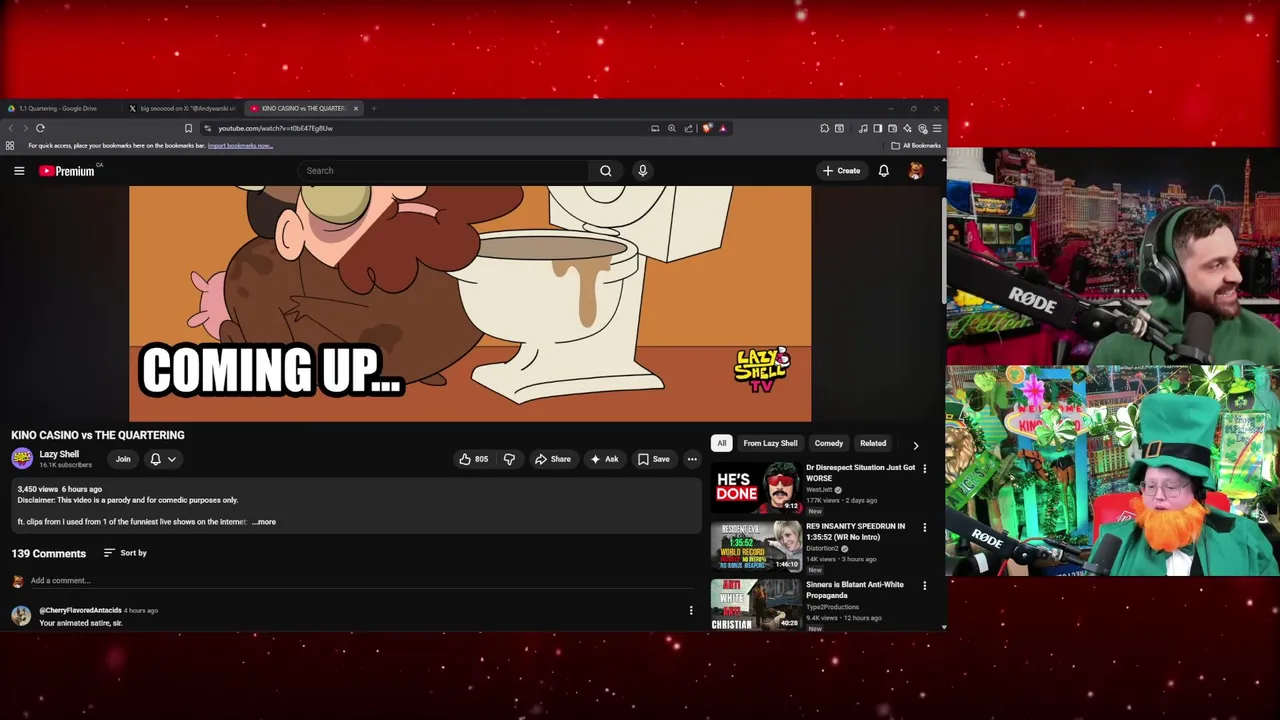Open the All Bookmarks folder

click(x=916, y=146)
